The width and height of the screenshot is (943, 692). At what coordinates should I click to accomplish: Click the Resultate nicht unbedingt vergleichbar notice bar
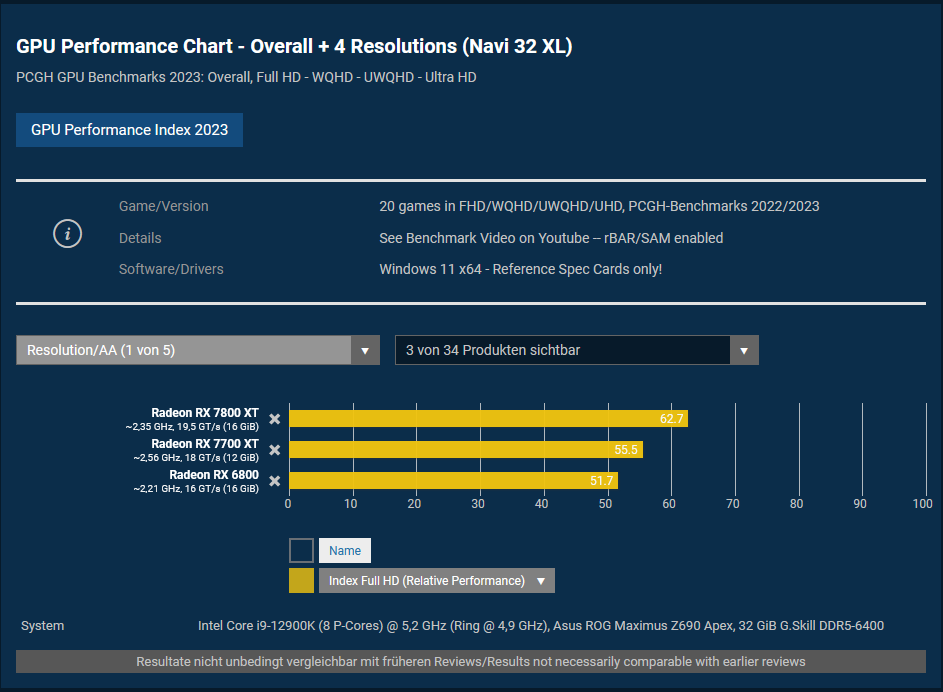tap(471, 661)
